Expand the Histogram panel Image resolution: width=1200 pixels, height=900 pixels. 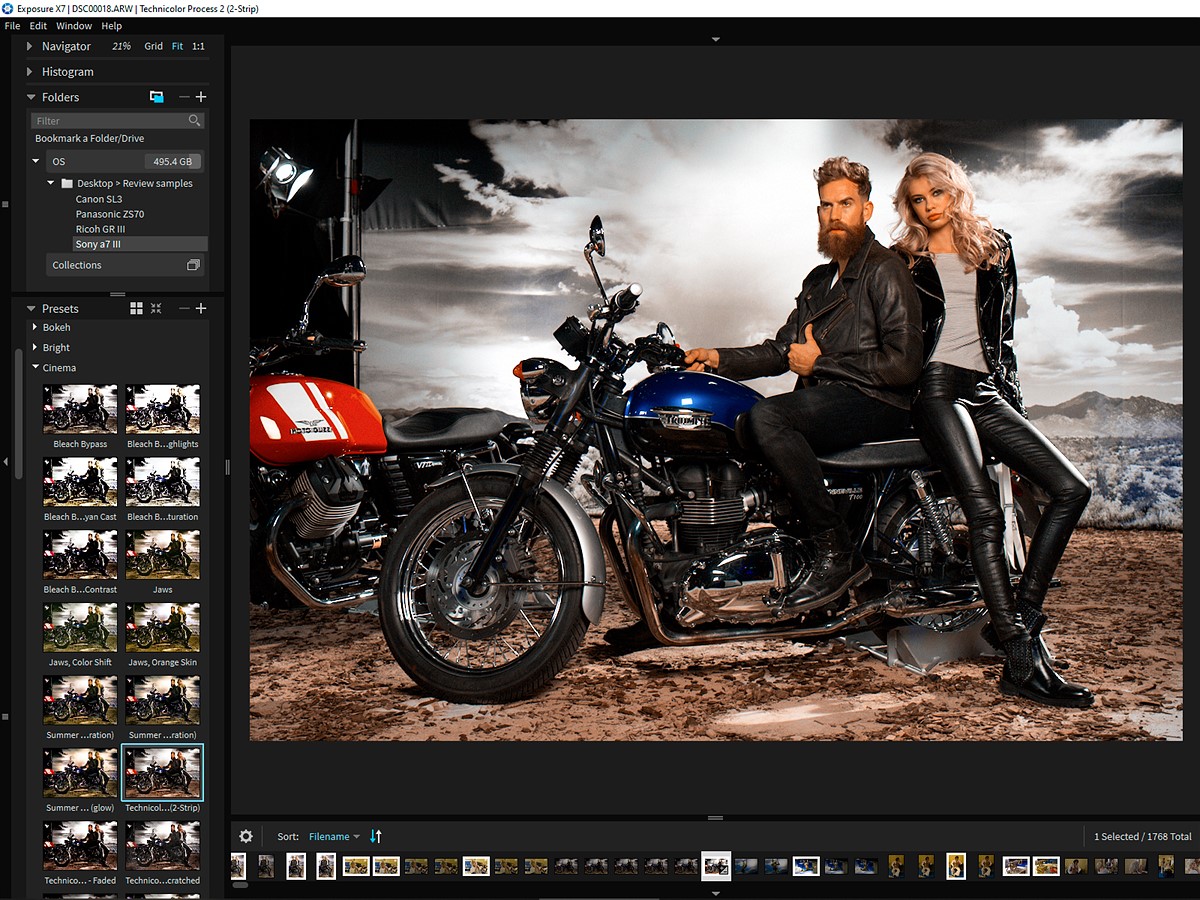67,72
